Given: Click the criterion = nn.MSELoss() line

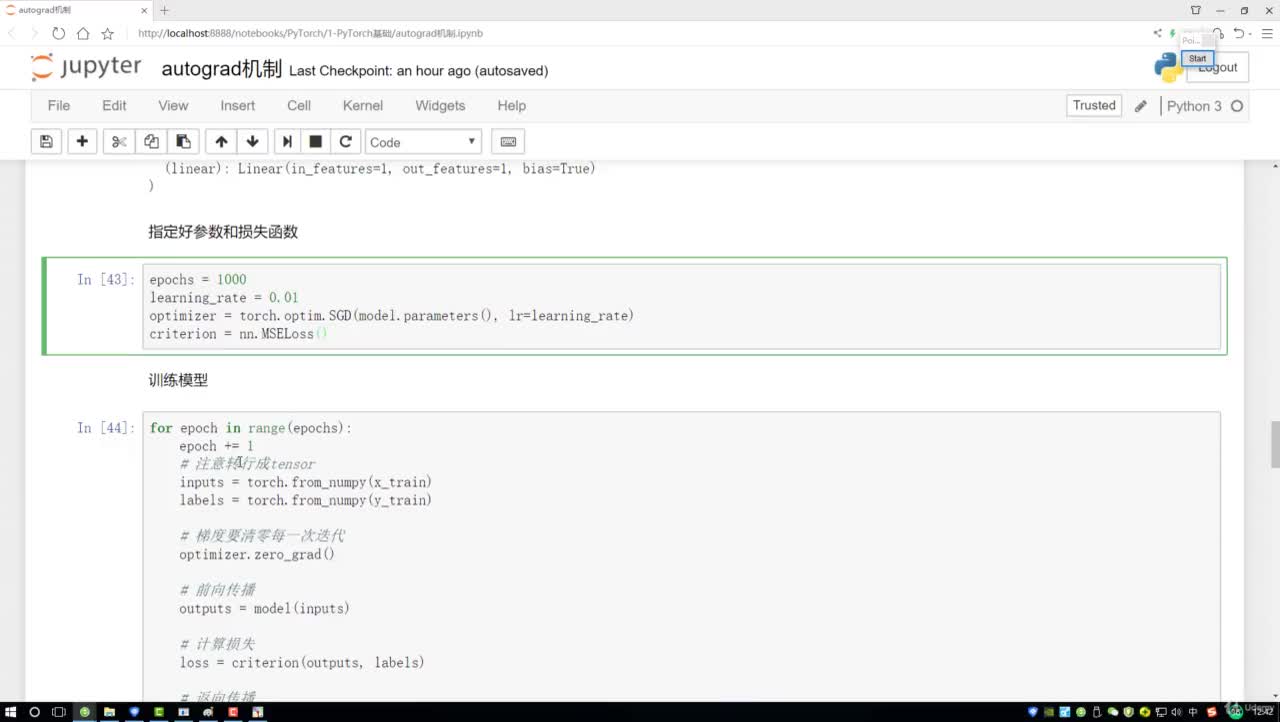Looking at the screenshot, I should tap(238, 334).
